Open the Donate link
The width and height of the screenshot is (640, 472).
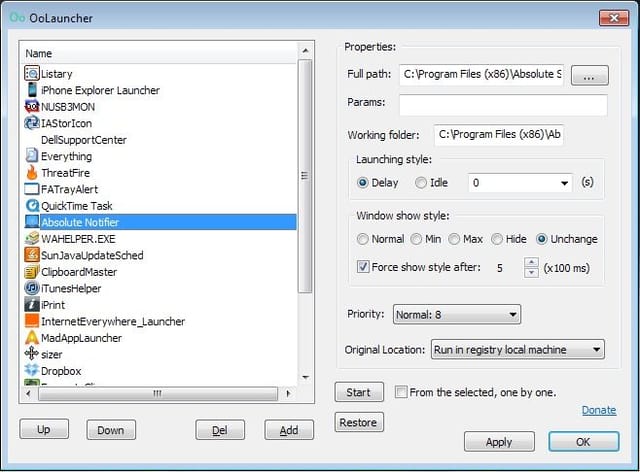point(599,410)
